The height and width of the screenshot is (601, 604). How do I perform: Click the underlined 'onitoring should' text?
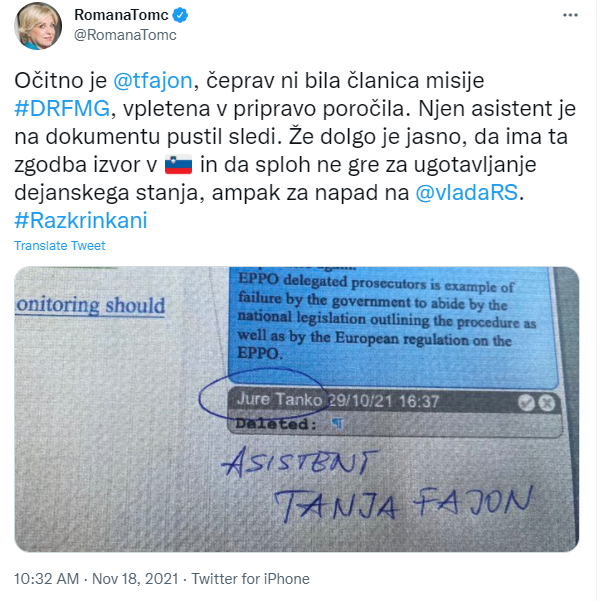(90, 306)
